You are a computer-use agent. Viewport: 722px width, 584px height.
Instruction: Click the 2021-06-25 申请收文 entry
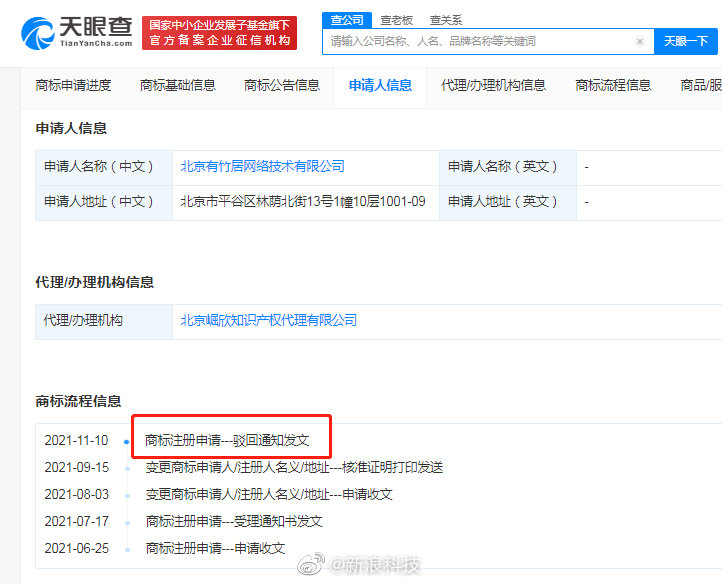point(215,548)
